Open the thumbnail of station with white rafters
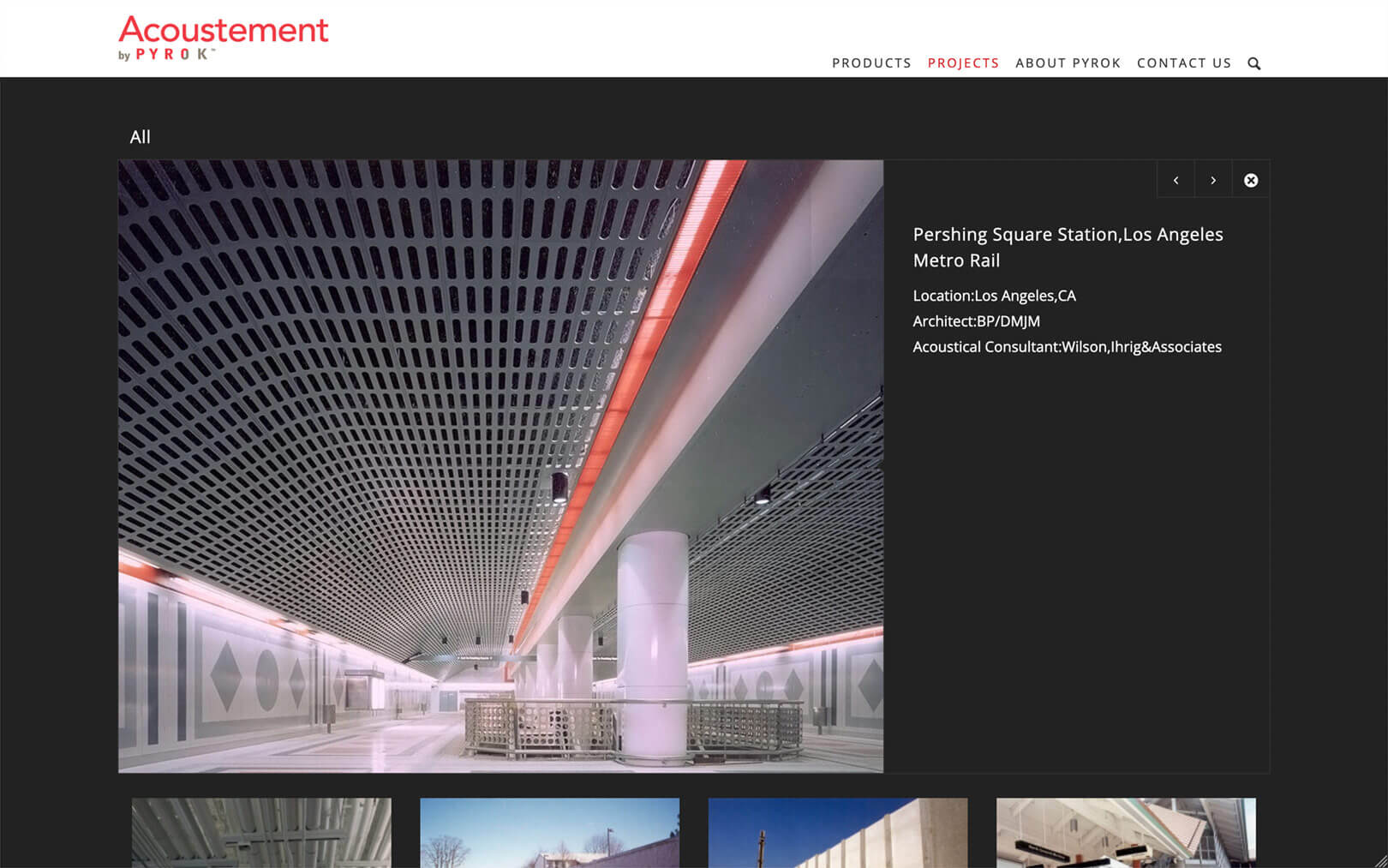The image size is (1388, 868). pyautogui.click(x=1126, y=833)
